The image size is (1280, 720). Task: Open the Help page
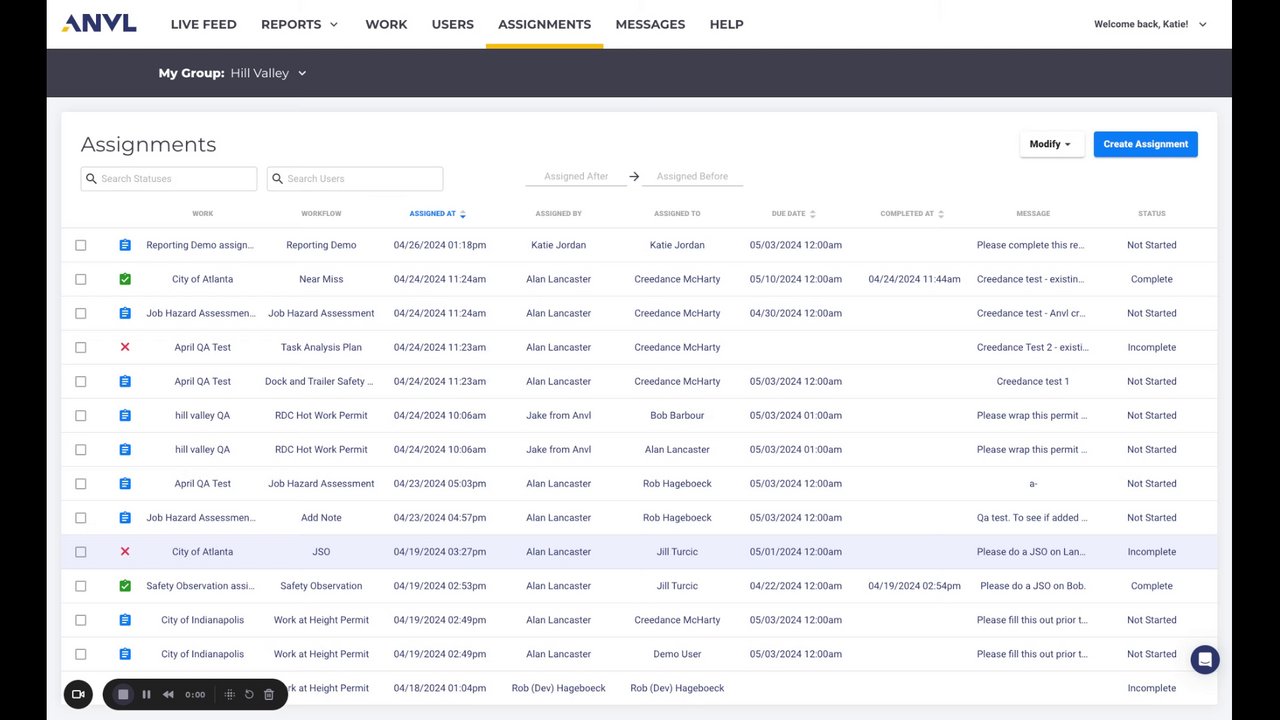[727, 24]
